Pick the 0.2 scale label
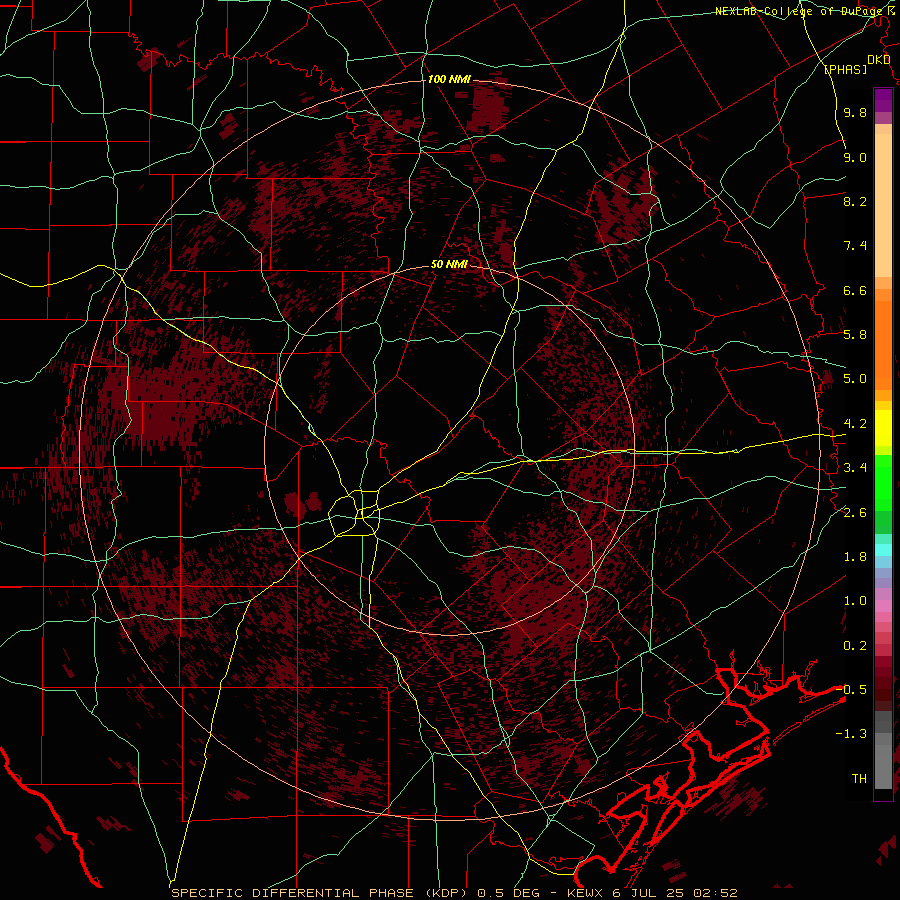Viewport: 900px width, 900px height. (x=855, y=646)
